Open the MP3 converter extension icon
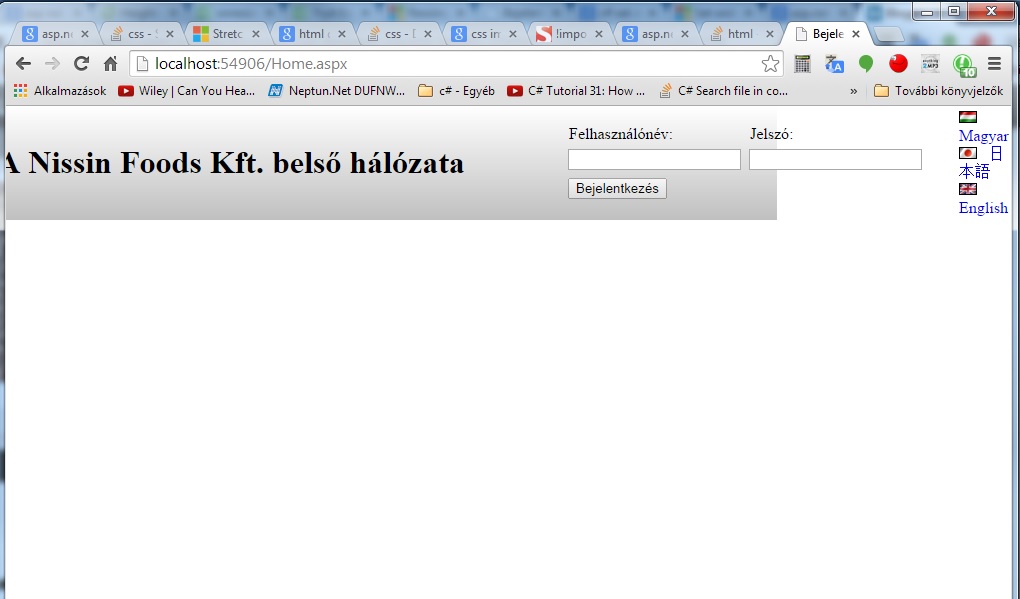This screenshot has width=1020, height=599. pos(930,63)
